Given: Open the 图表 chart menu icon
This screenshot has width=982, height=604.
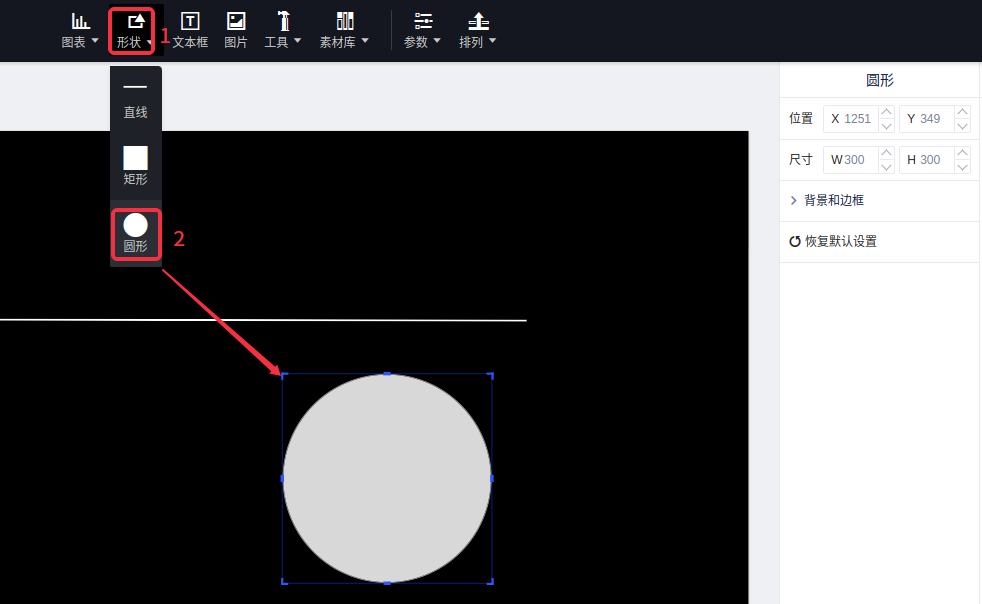Looking at the screenshot, I should 80,22.
